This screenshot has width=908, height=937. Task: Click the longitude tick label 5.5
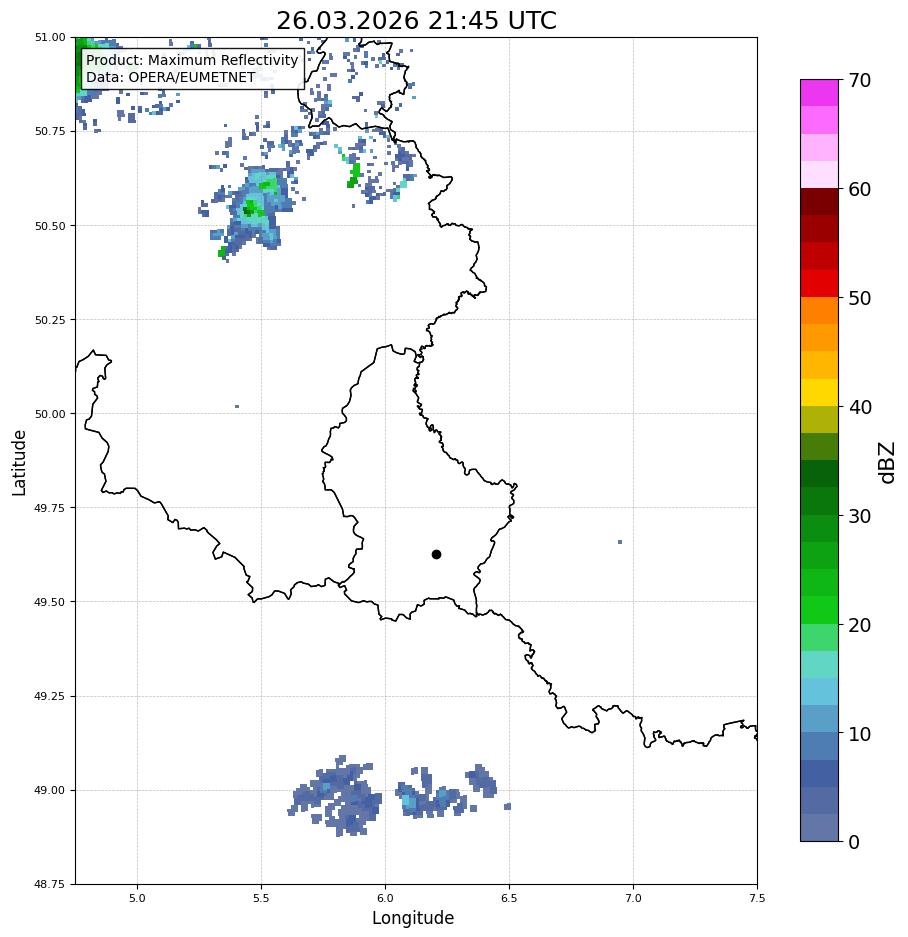261,898
